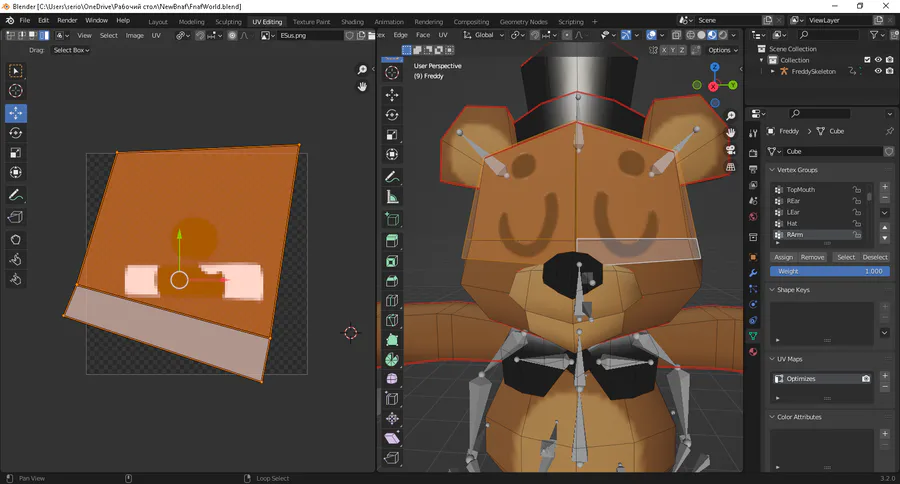Toggle lock on TopMouth vertex group

coord(857,189)
